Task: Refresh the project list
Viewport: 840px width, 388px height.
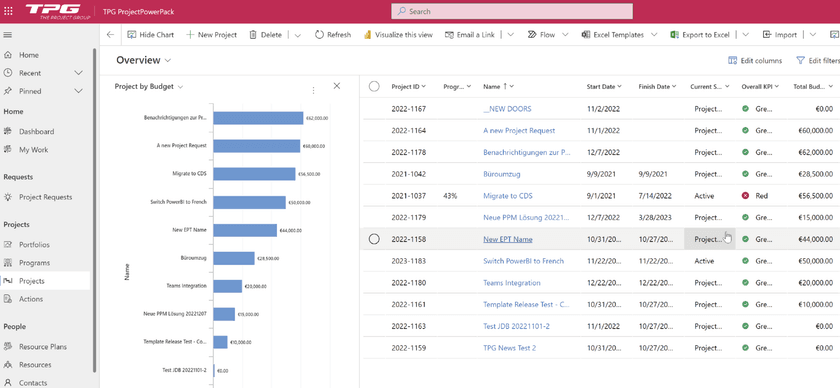Action: 333,35
